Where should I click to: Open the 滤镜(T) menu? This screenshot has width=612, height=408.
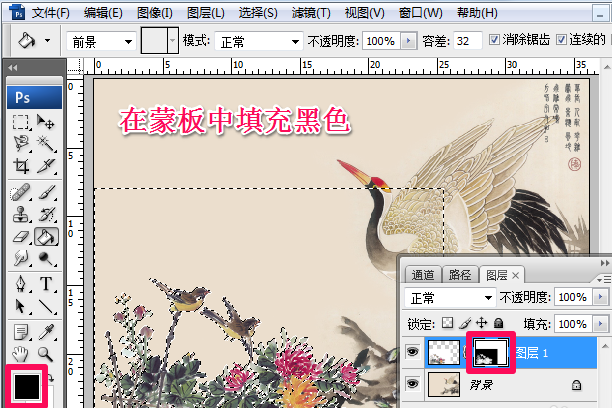pos(311,13)
